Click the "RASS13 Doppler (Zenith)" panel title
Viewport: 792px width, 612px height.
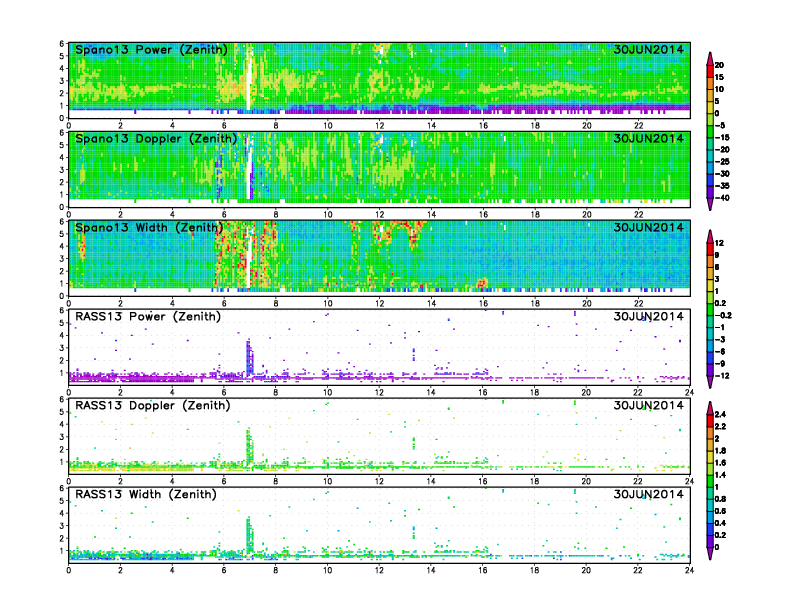pos(153,405)
